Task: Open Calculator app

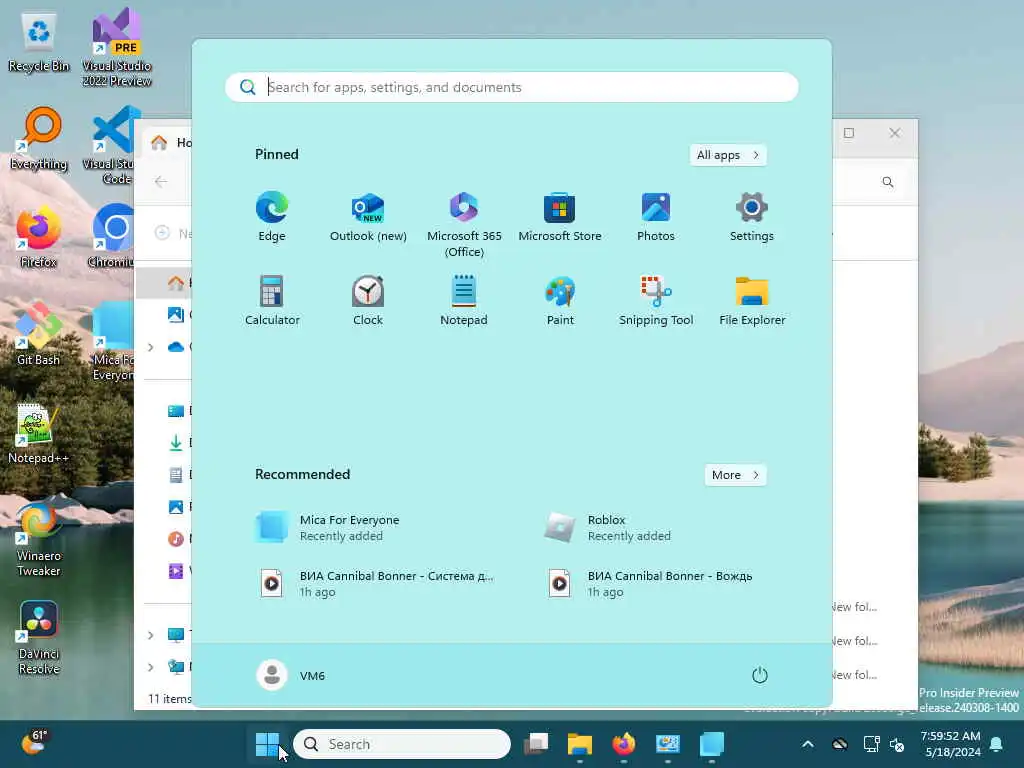Action: coord(272,301)
